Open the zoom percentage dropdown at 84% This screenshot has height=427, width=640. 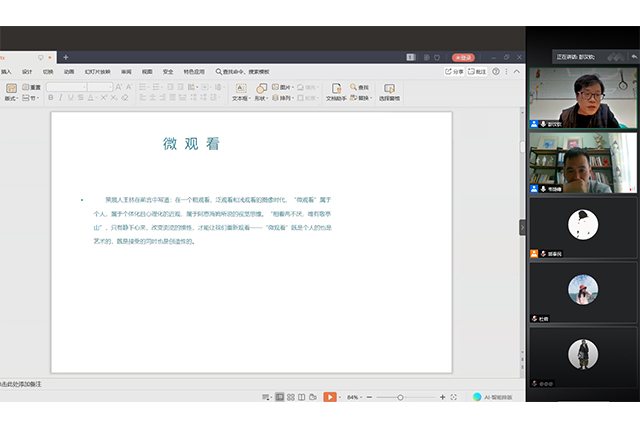(355, 397)
